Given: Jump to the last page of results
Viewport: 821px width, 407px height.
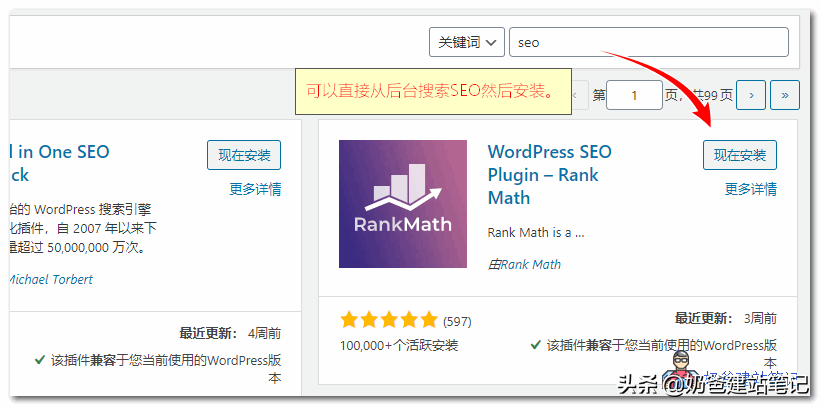Looking at the screenshot, I should pos(785,95).
